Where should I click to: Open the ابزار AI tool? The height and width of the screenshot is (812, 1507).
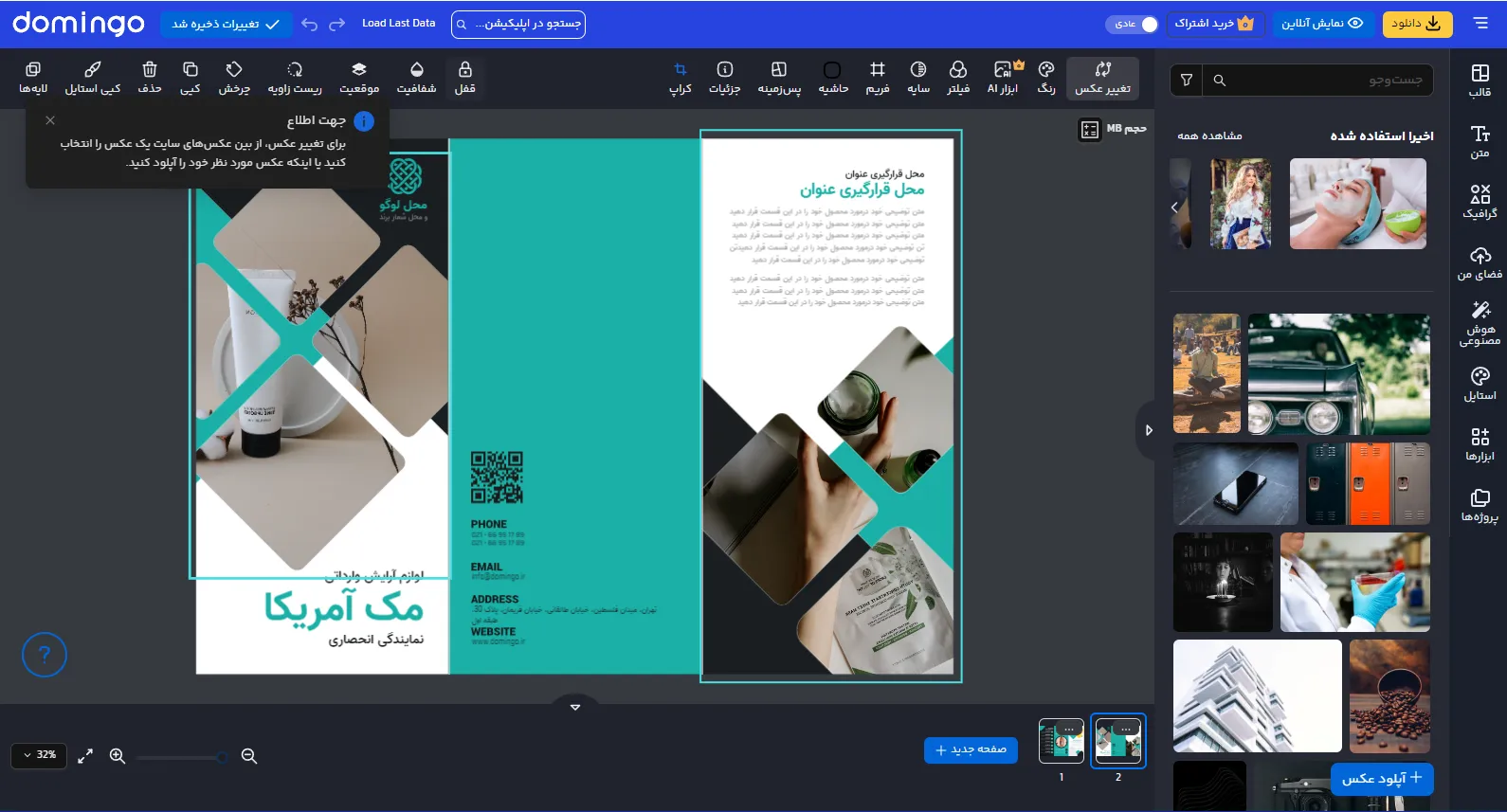[1003, 78]
